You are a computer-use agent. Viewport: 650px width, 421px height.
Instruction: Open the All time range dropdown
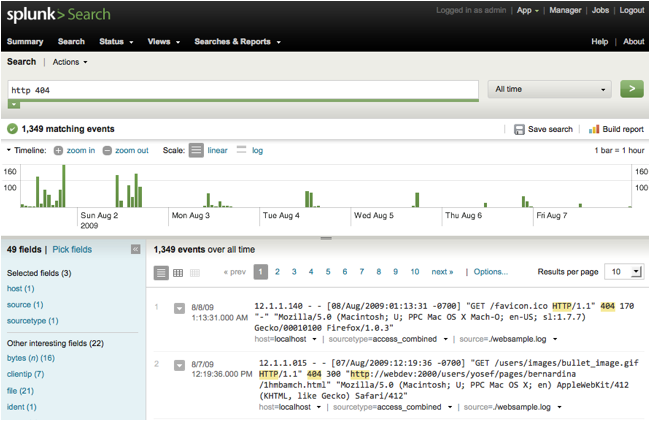pos(549,89)
